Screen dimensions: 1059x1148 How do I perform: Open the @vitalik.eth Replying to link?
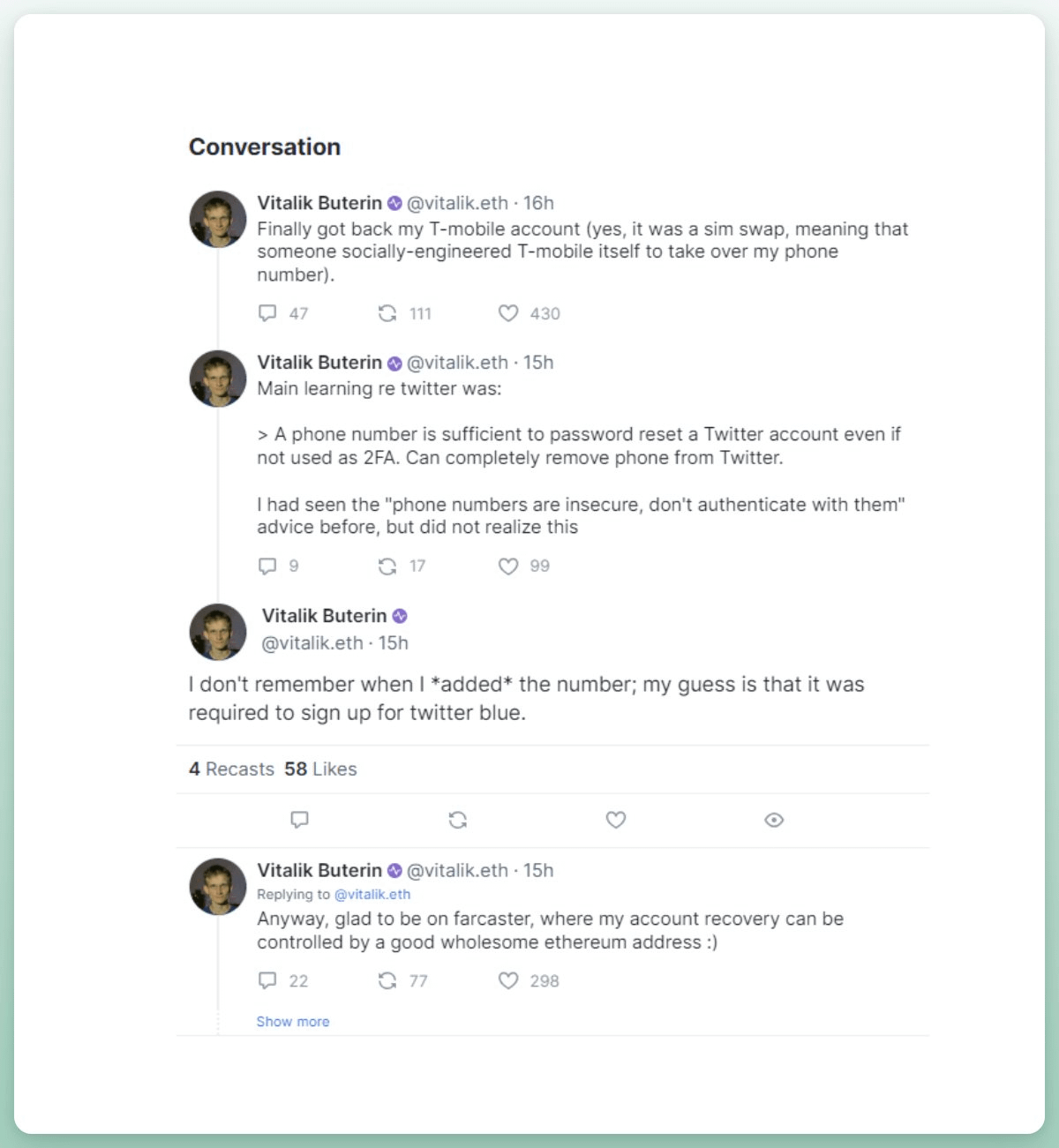pyautogui.click(x=372, y=894)
